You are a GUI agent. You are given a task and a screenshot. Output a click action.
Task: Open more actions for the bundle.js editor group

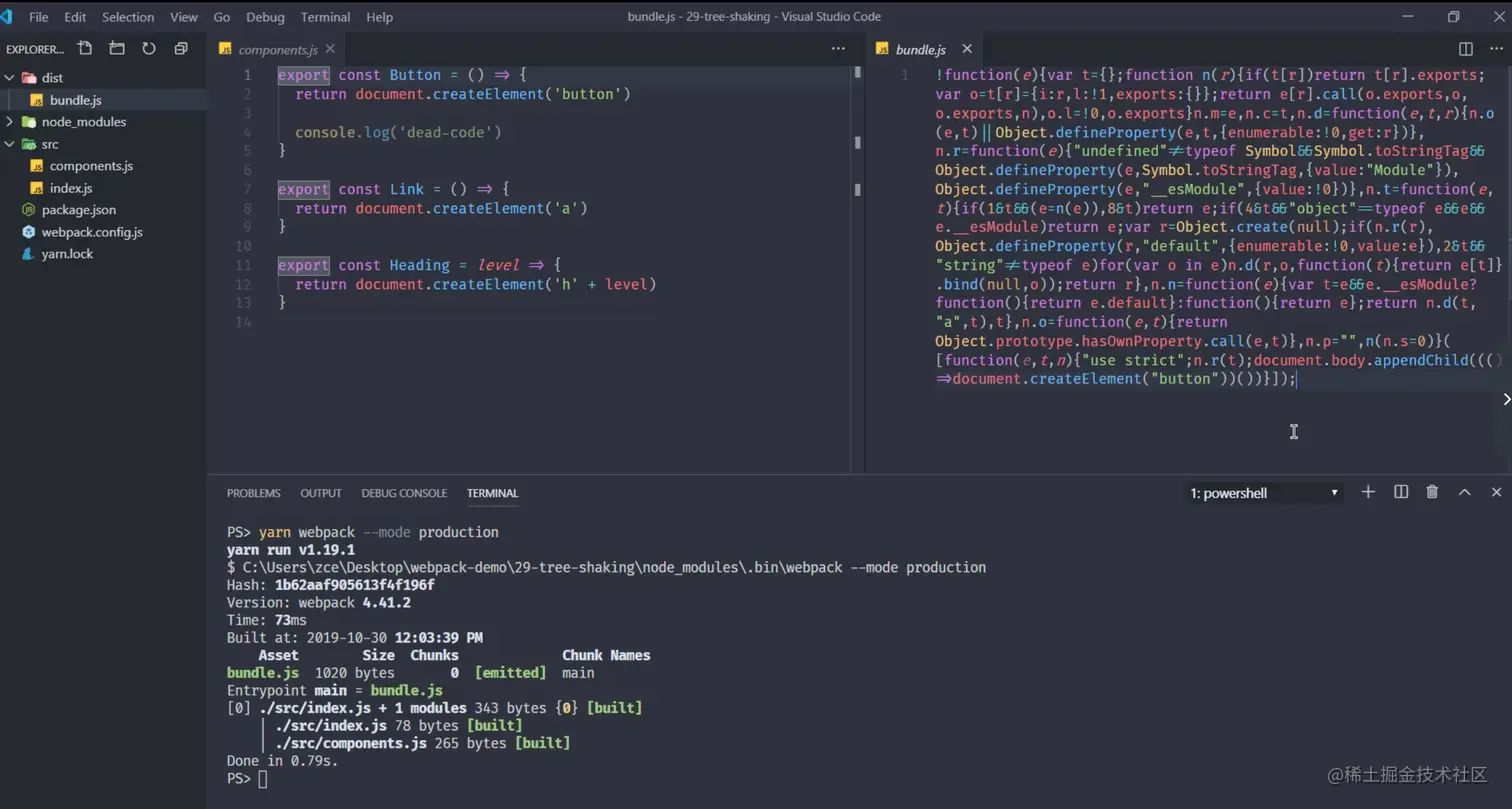pyautogui.click(x=1496, y=49)
